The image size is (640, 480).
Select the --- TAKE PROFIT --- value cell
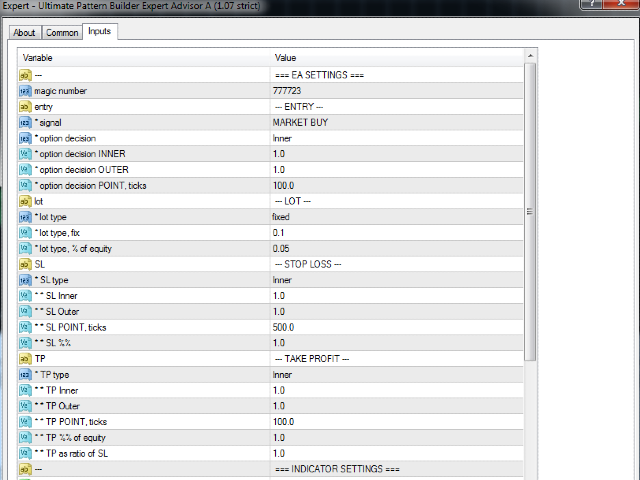[396, 359]
